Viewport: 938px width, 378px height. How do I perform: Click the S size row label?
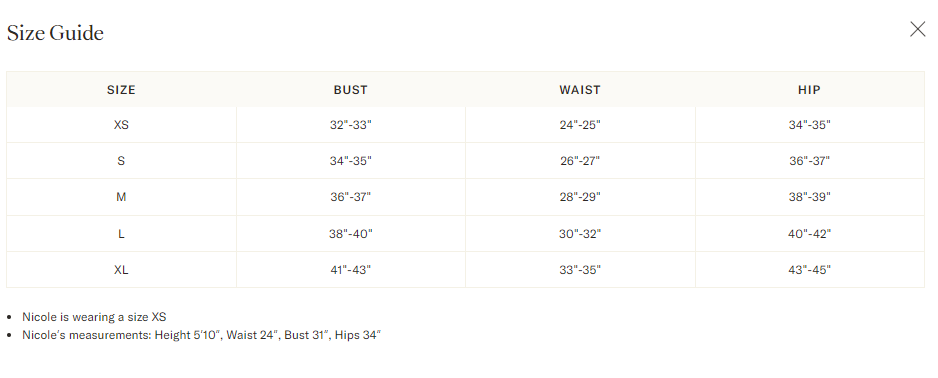(x=121, y=161)
